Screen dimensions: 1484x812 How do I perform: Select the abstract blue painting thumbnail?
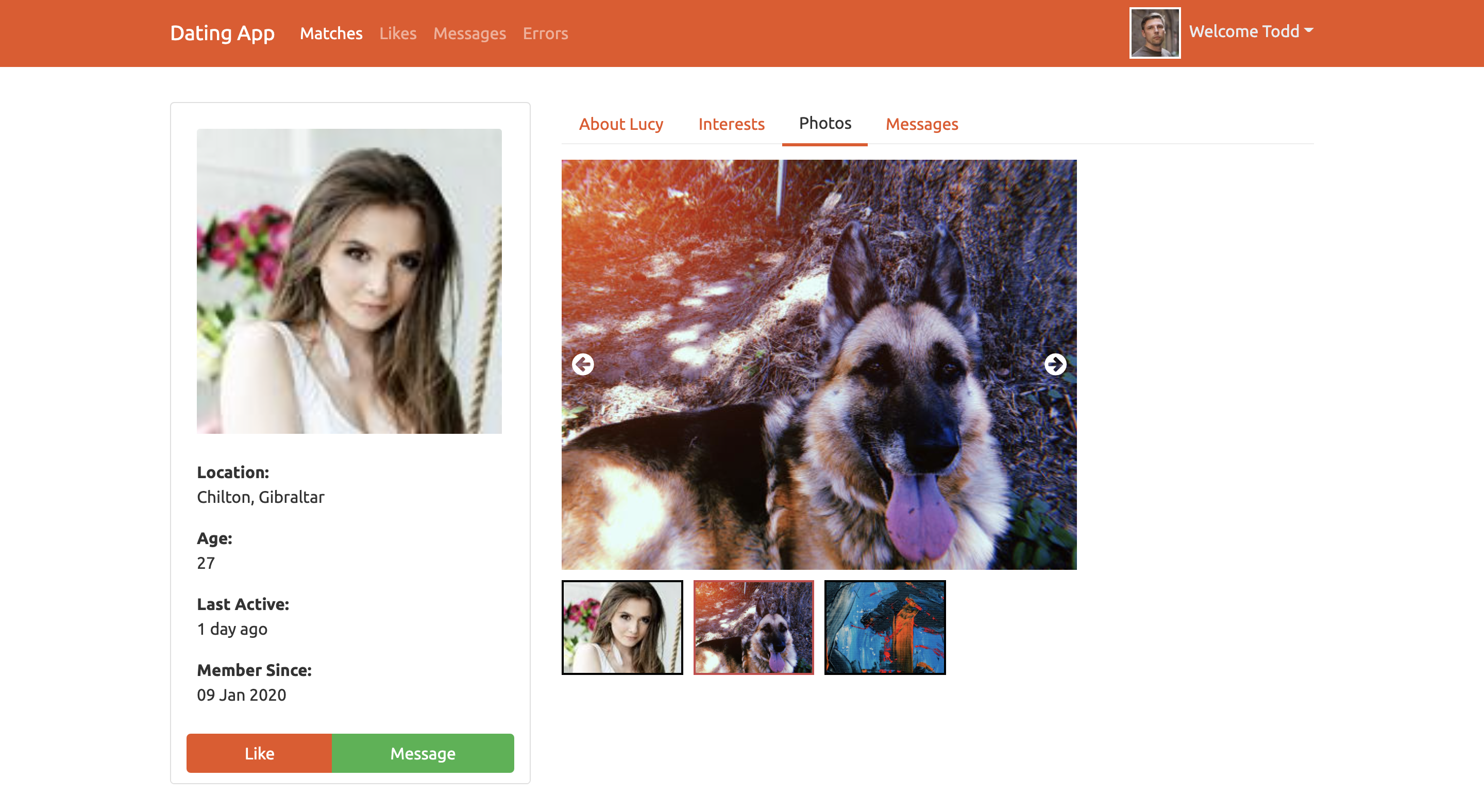click(x=884, y=627)
